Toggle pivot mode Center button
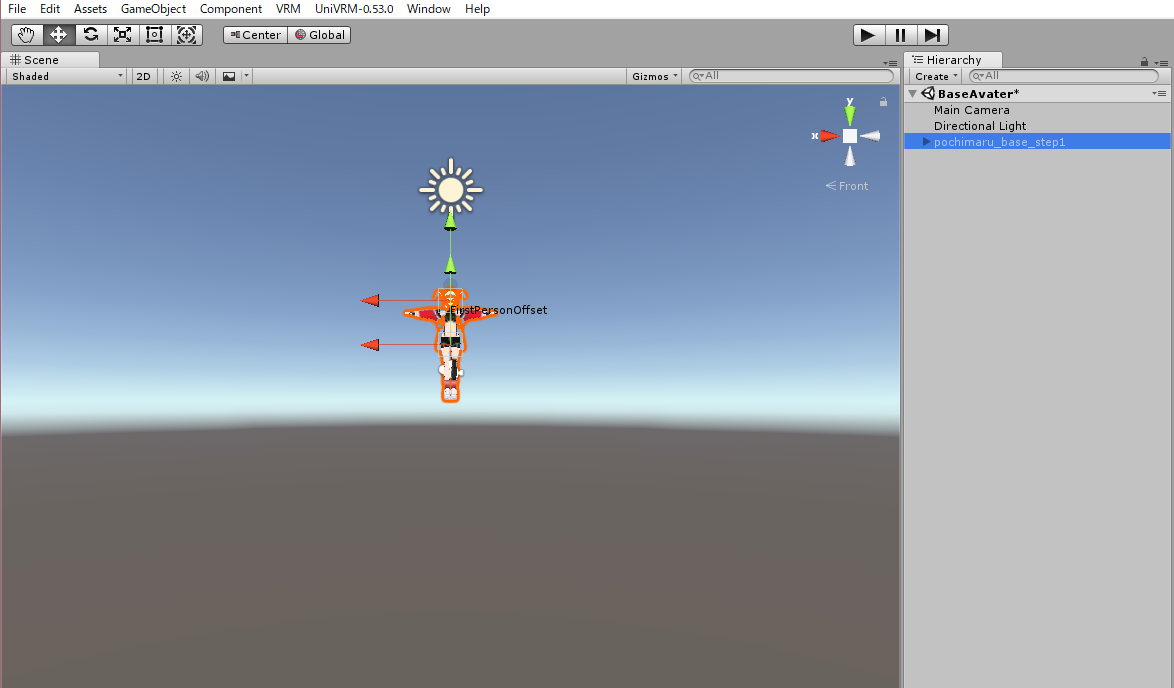Viewport: 1174px width, 688px height. (x=255, y=35)
